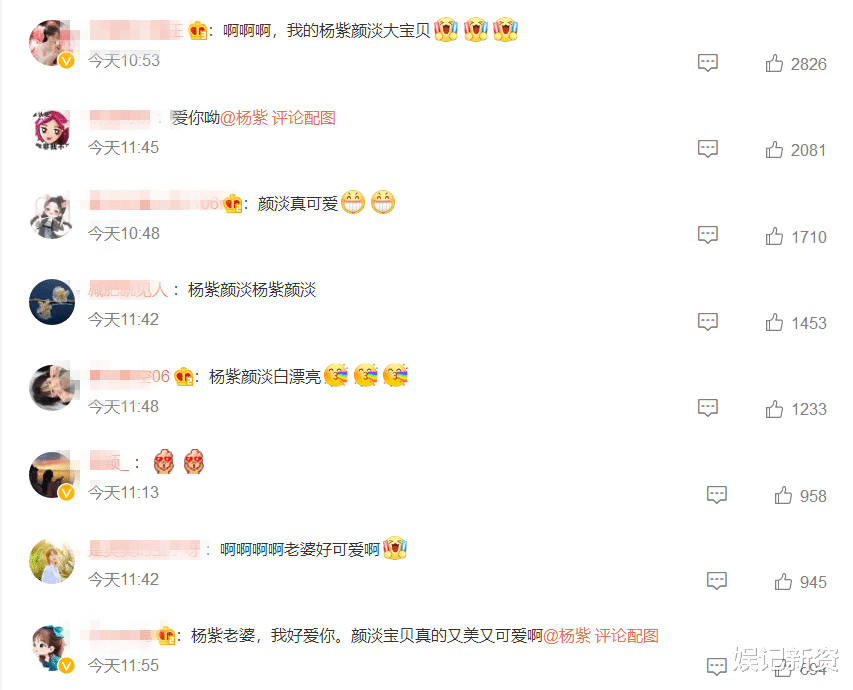Reply to the 杨紫颜淡白漂亮 comment
This screenshot has height=690, width=853.
pos(708,408)
